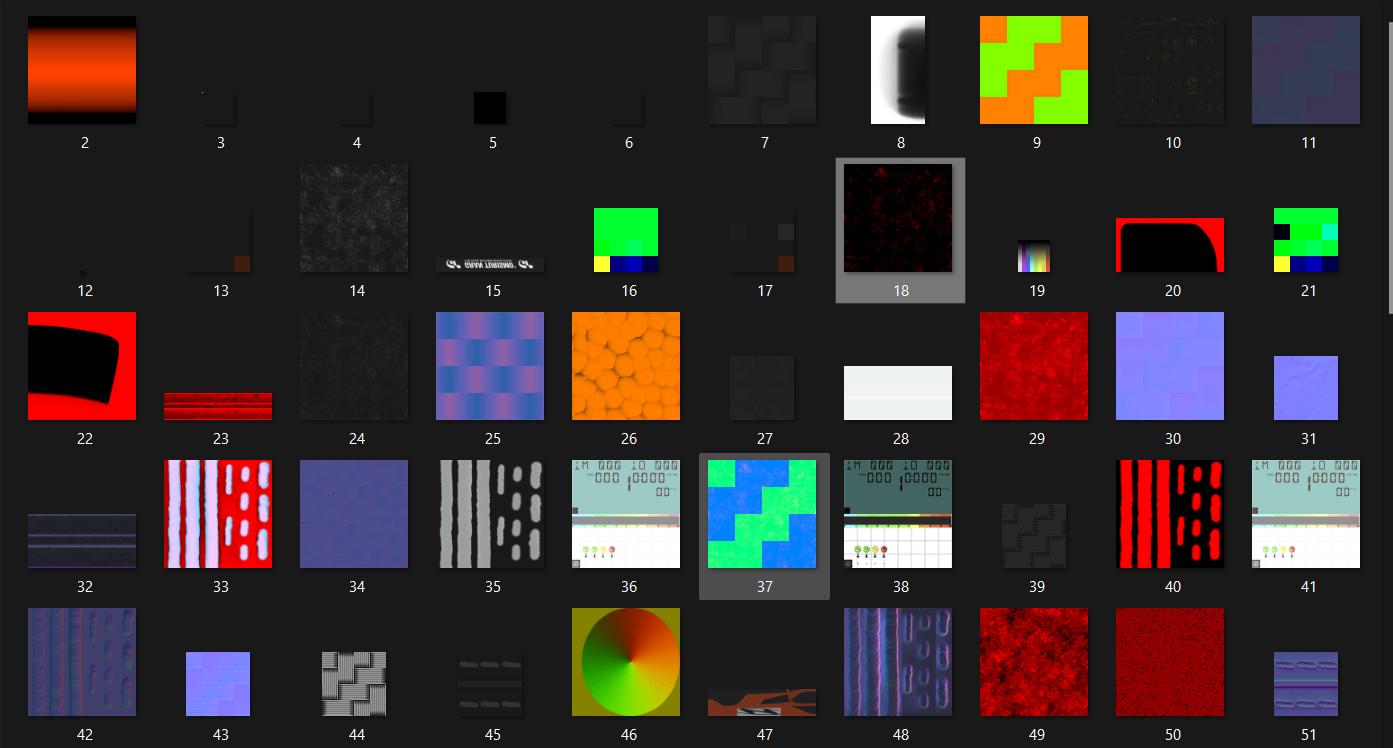Open the red and white stripes texture 33
The image size is (1393, 748).
pos(218,514)
